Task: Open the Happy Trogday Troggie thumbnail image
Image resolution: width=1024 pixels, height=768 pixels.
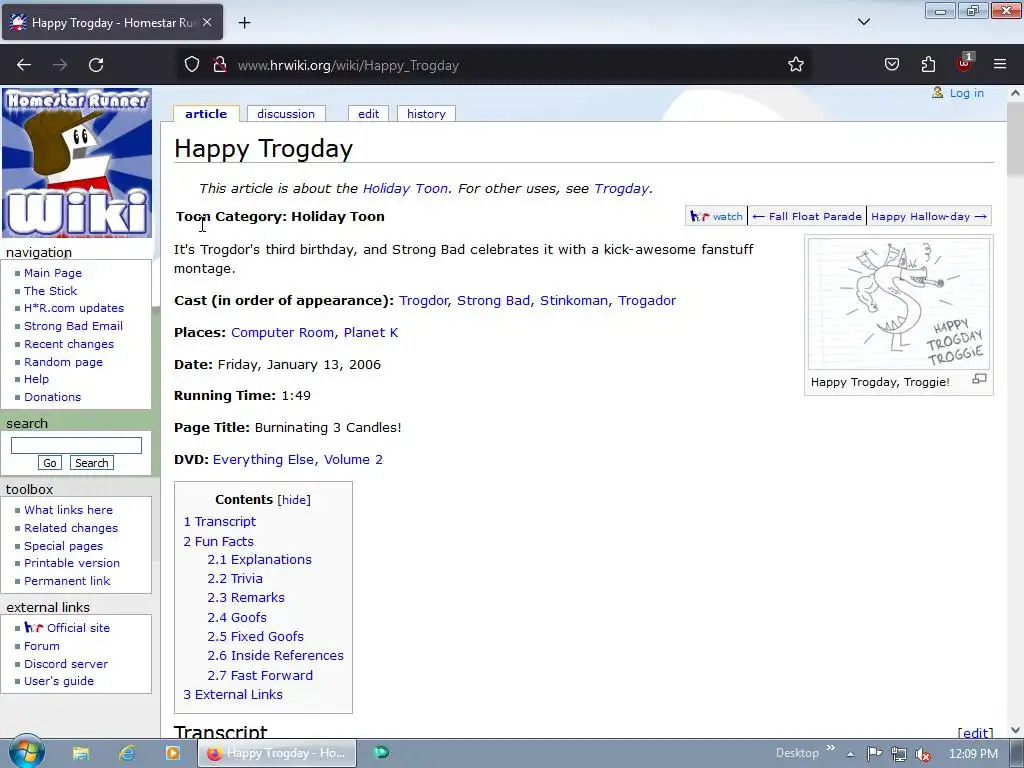Action: pyautogui.click(x=899, y=304)
